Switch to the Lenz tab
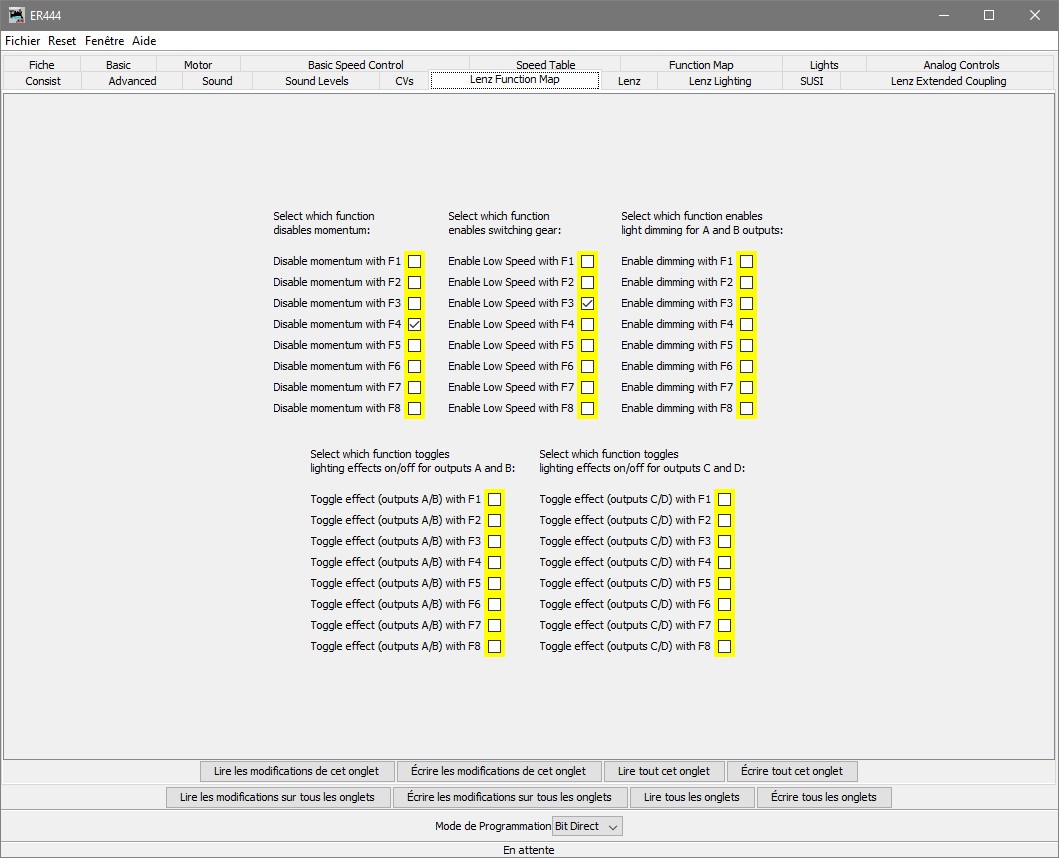This screenshot has height=858, width=1059. [x=629, y=81]
